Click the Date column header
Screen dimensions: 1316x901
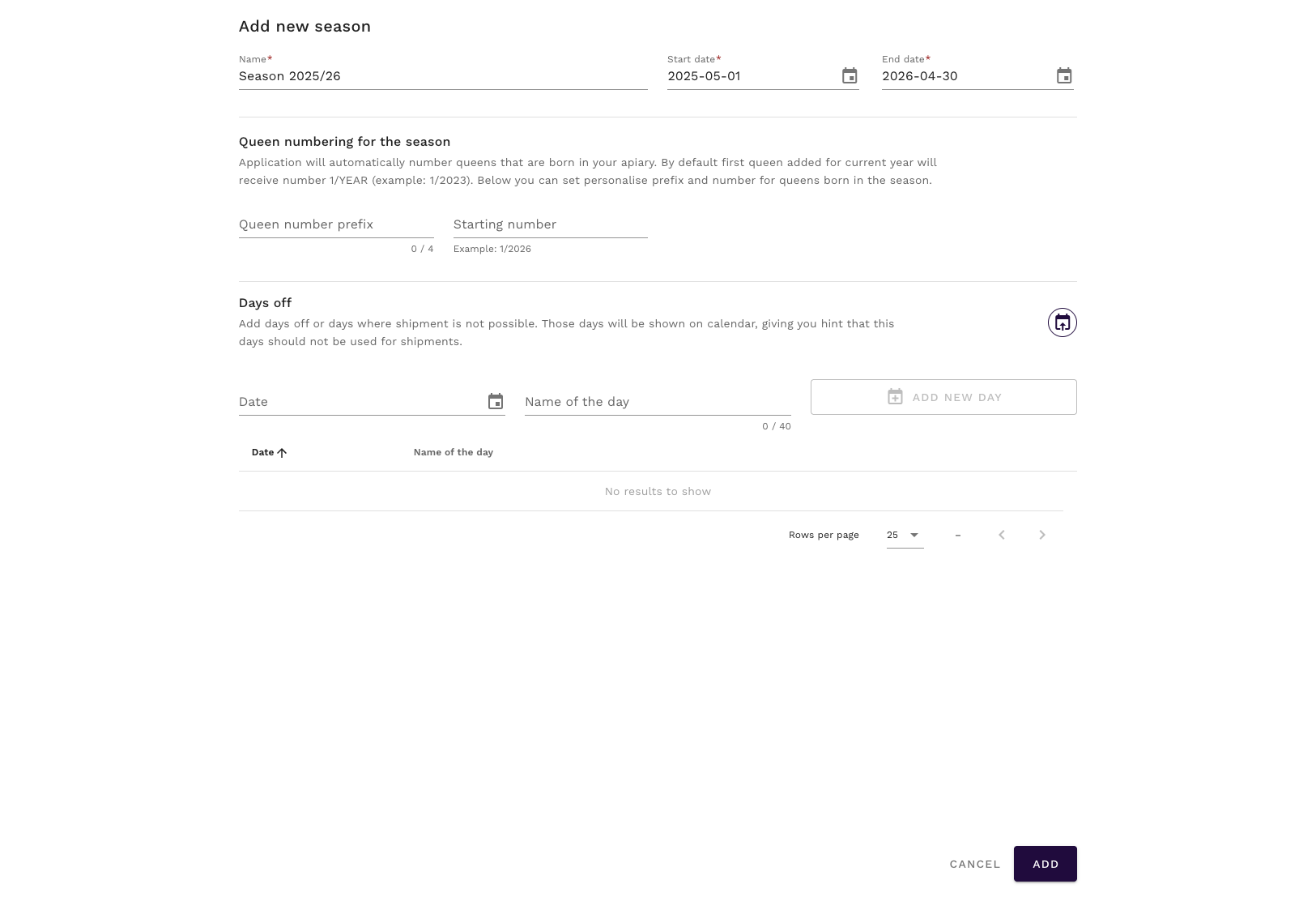tap(262, 452)
